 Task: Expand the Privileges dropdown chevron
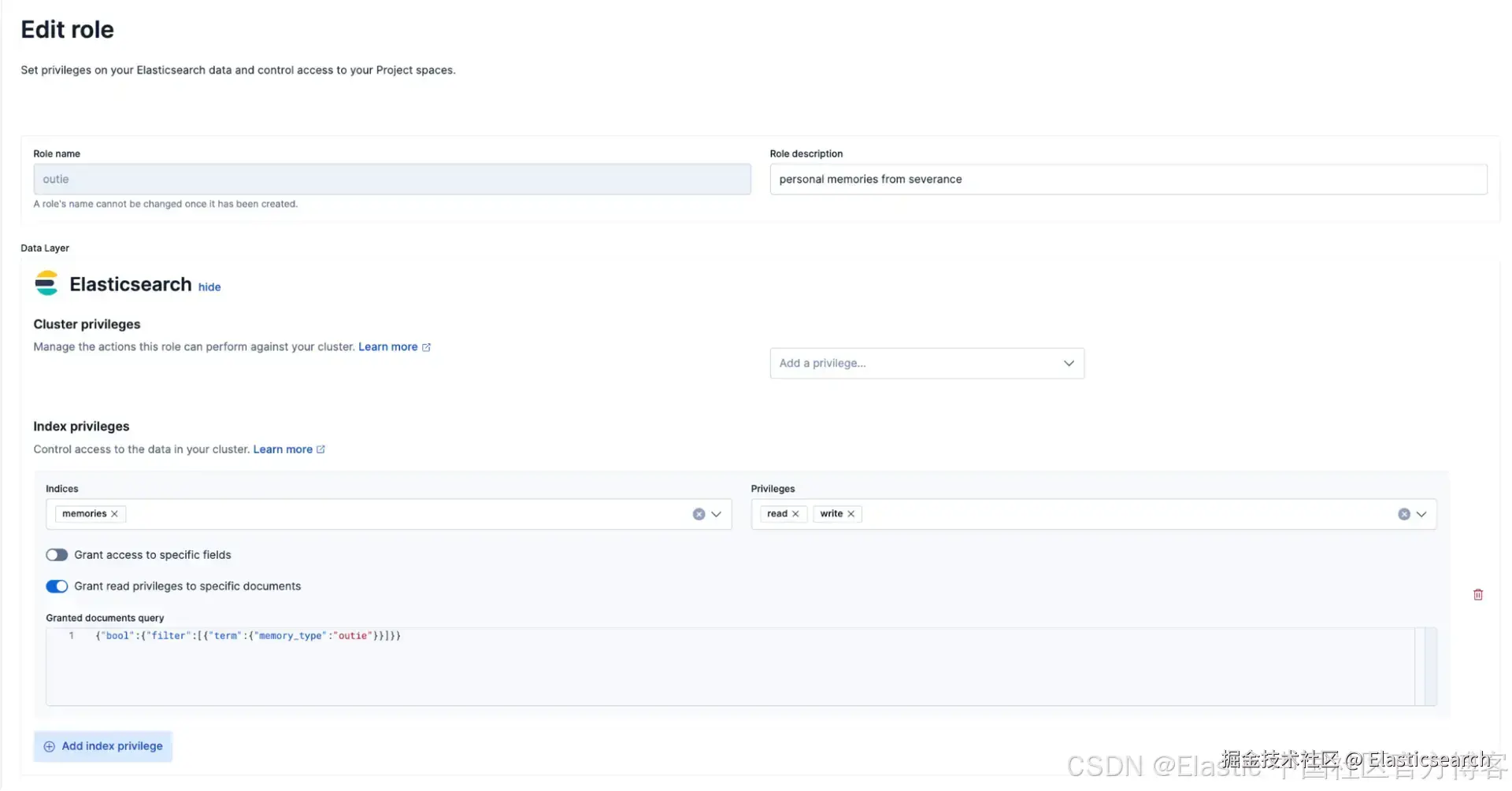[x=1421, y=514]
